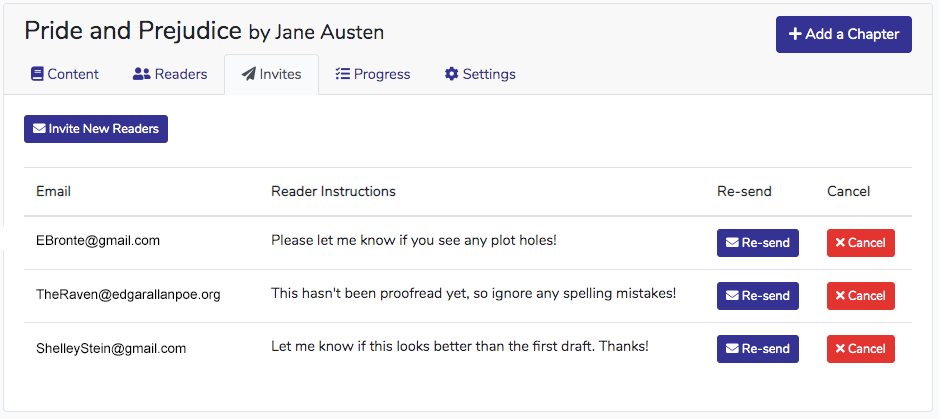
Task: Cancel the EBronte@gmail.com invite
Action: [860, 243]
